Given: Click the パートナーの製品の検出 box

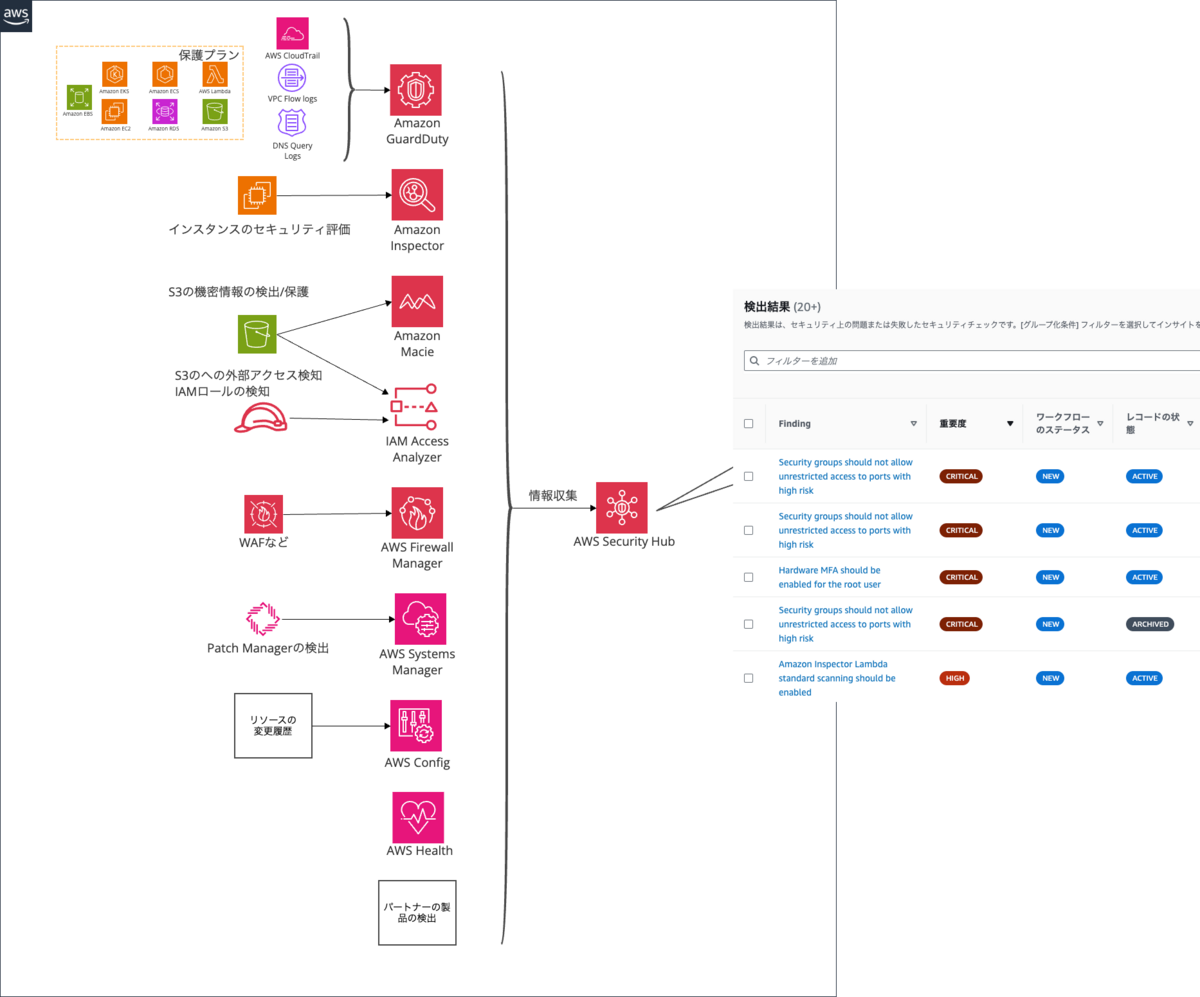Looking at the screenshot, I should coord(417,912).
